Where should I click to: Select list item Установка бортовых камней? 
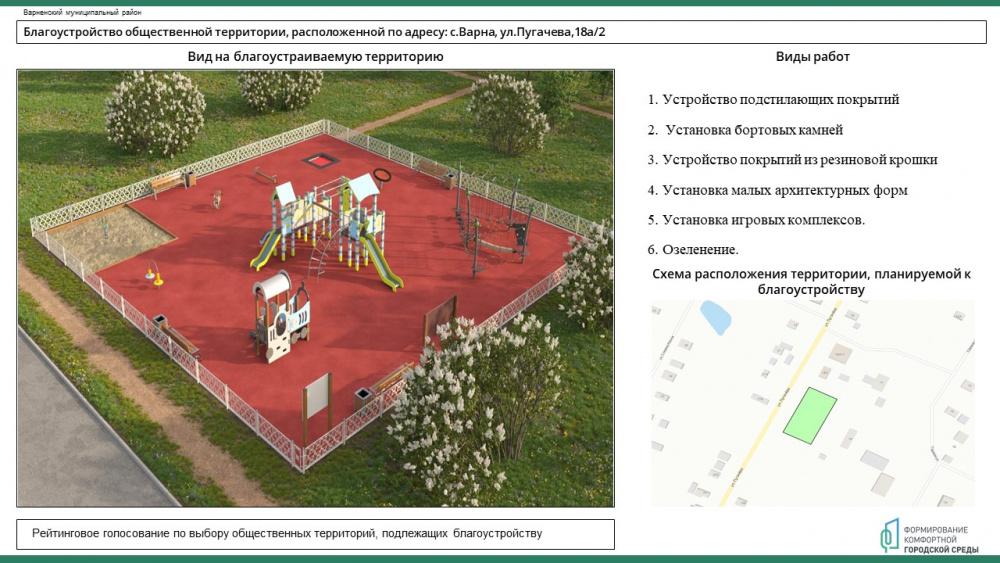click(x=745, y=130)
